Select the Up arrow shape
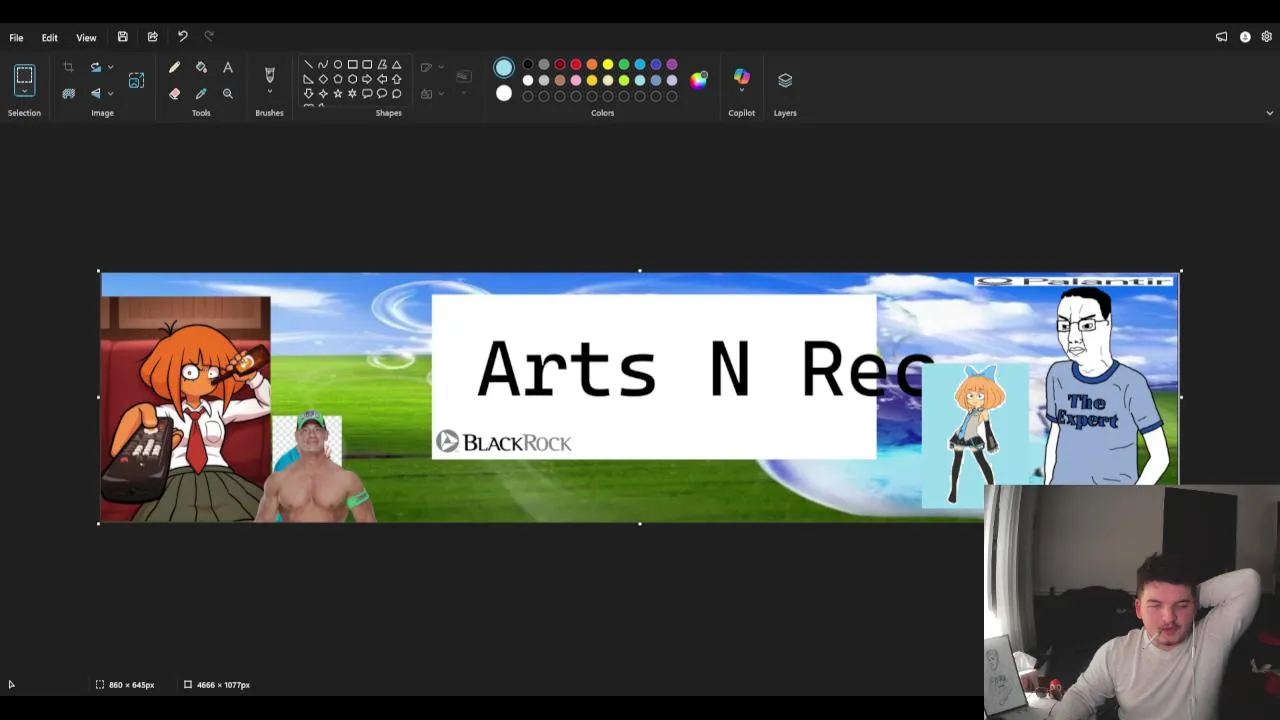The image size is (1280, 720). tap(396, 79)
